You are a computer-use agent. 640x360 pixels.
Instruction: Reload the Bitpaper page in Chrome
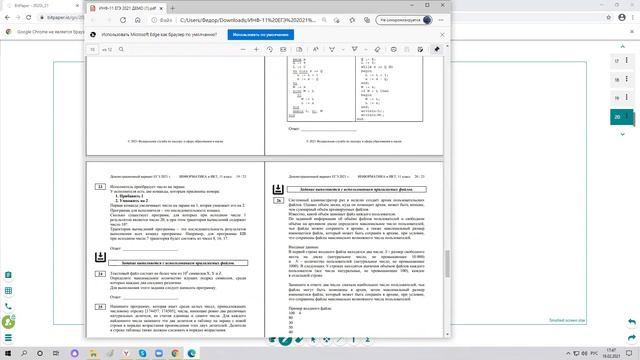click(29, 18)
